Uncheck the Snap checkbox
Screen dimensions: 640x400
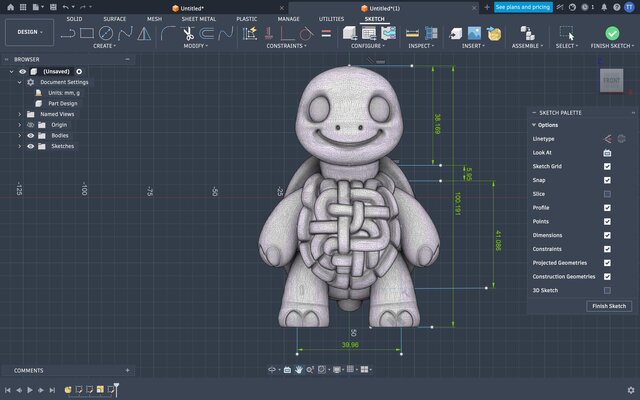(x=607, y=180)
